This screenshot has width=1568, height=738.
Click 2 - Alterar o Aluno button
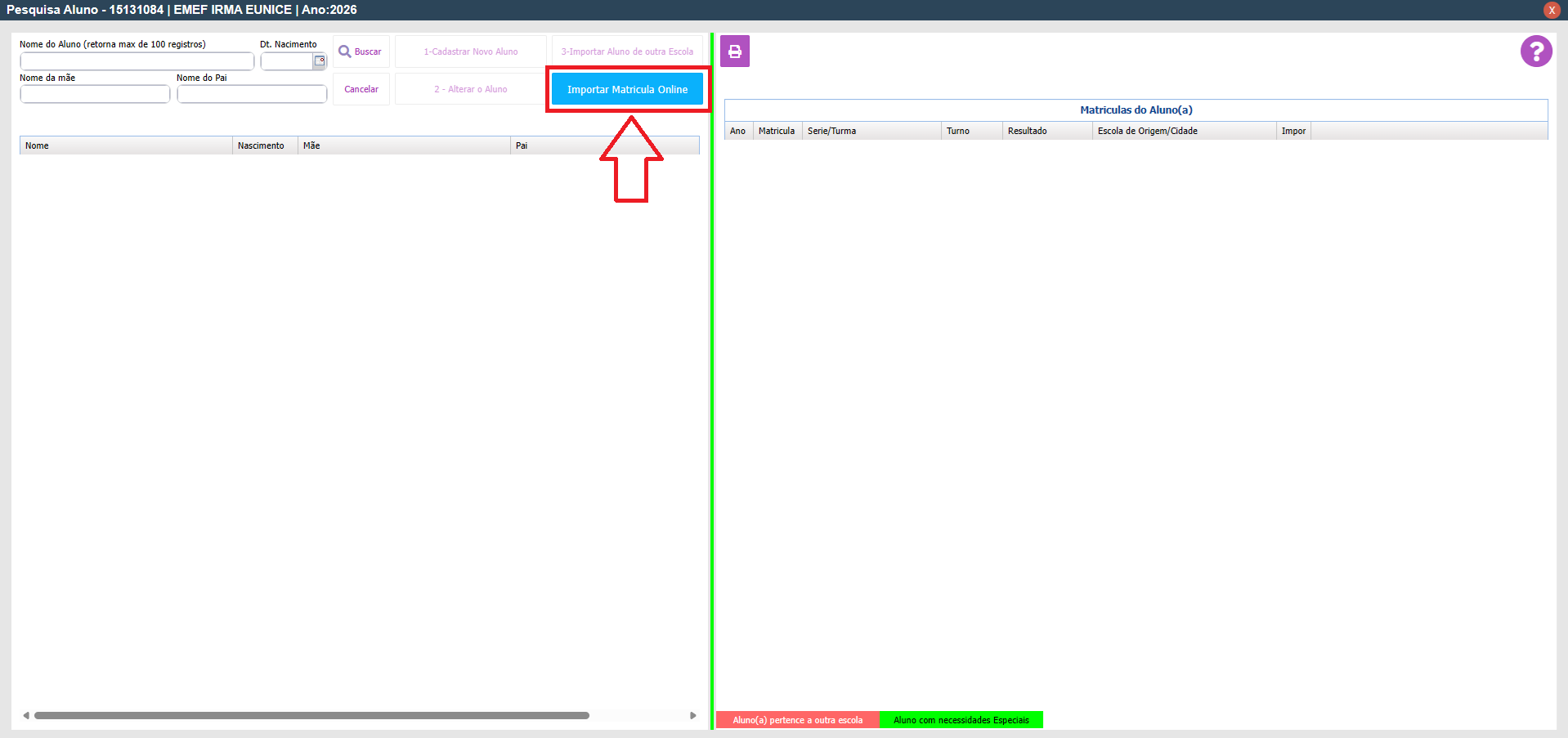pyautogui.click(x=470, y=89)
